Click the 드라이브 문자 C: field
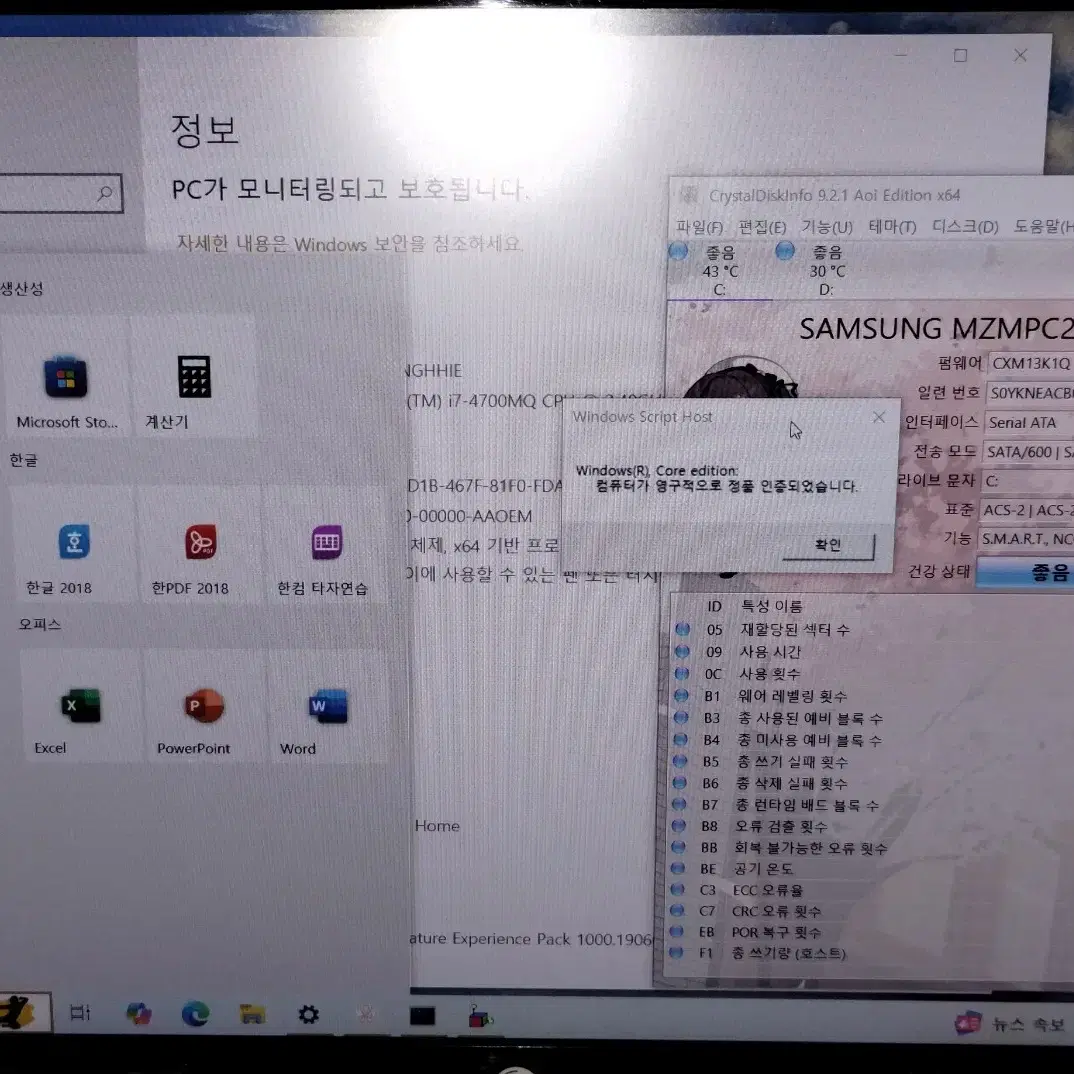The image size is (1074, 1074). coord(1027,481)
